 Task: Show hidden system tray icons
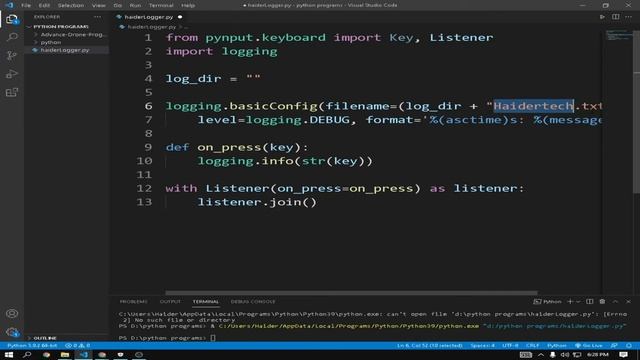click(541, 355)
